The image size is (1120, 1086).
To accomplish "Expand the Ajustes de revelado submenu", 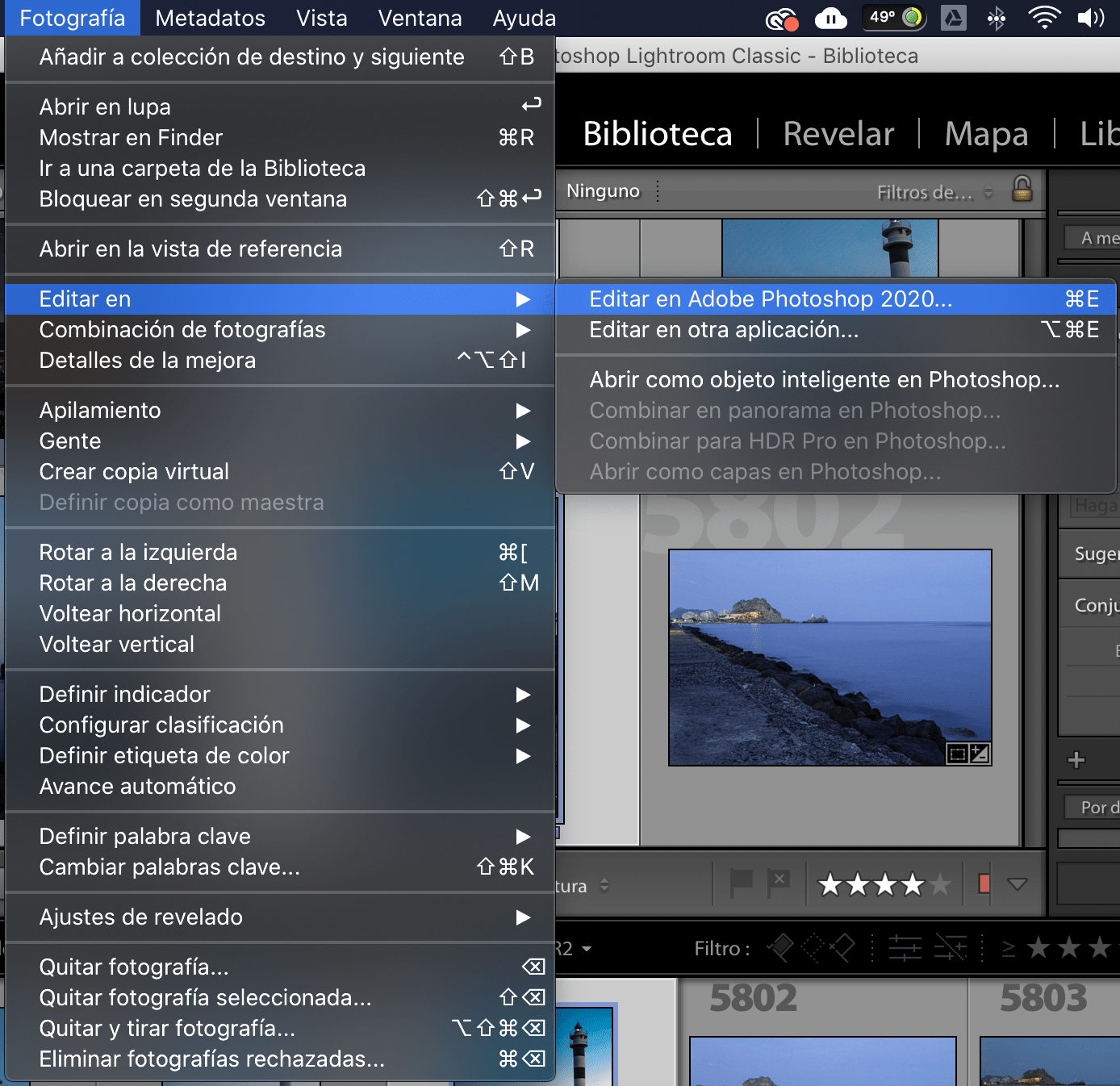I will click(280, 917).
